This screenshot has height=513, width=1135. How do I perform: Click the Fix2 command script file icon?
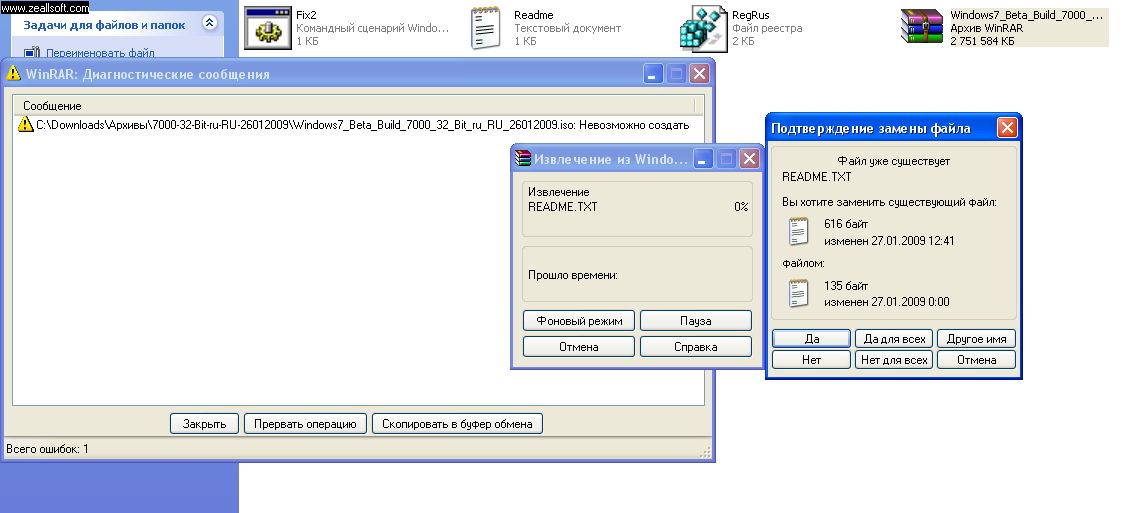point(266,27)
